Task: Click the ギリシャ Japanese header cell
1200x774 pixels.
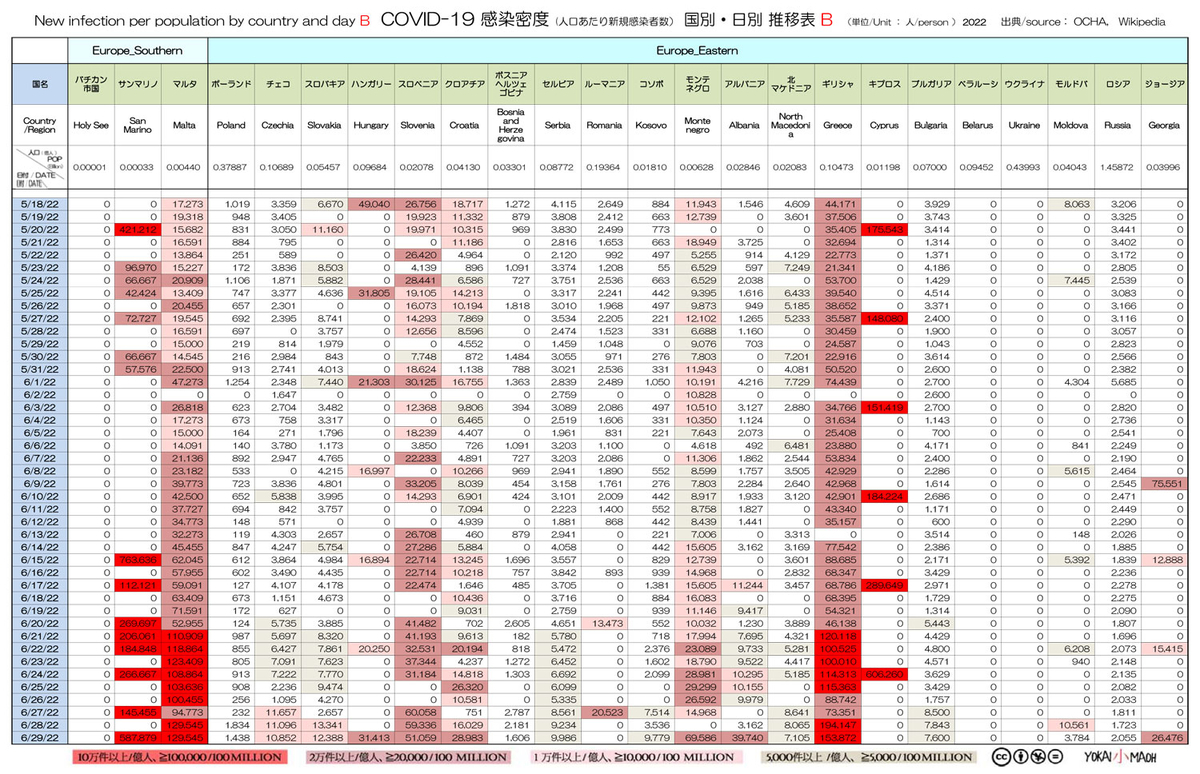Action: tap(837, 86)
